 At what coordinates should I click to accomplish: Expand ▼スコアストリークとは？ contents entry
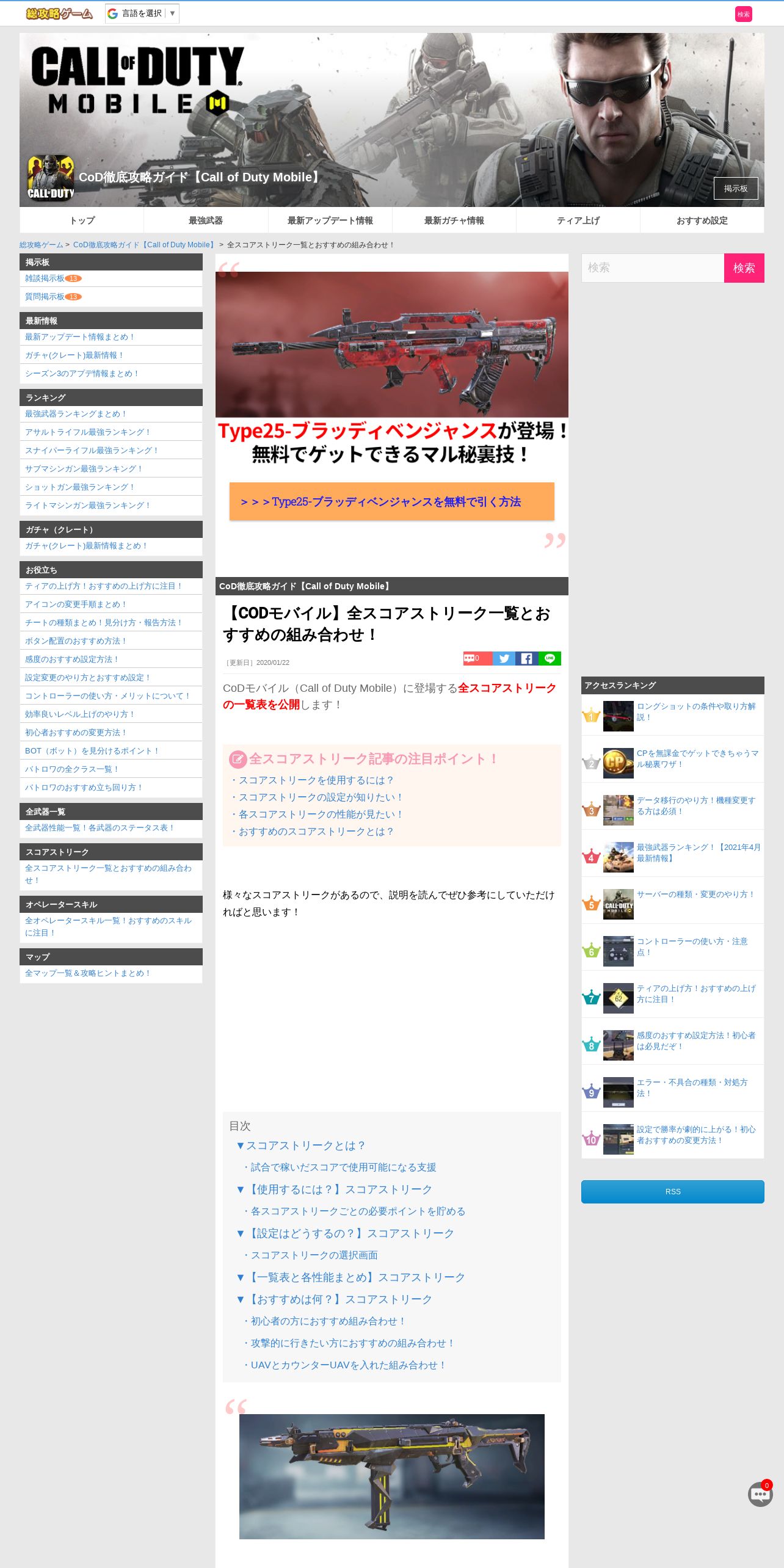[300, 1145]
